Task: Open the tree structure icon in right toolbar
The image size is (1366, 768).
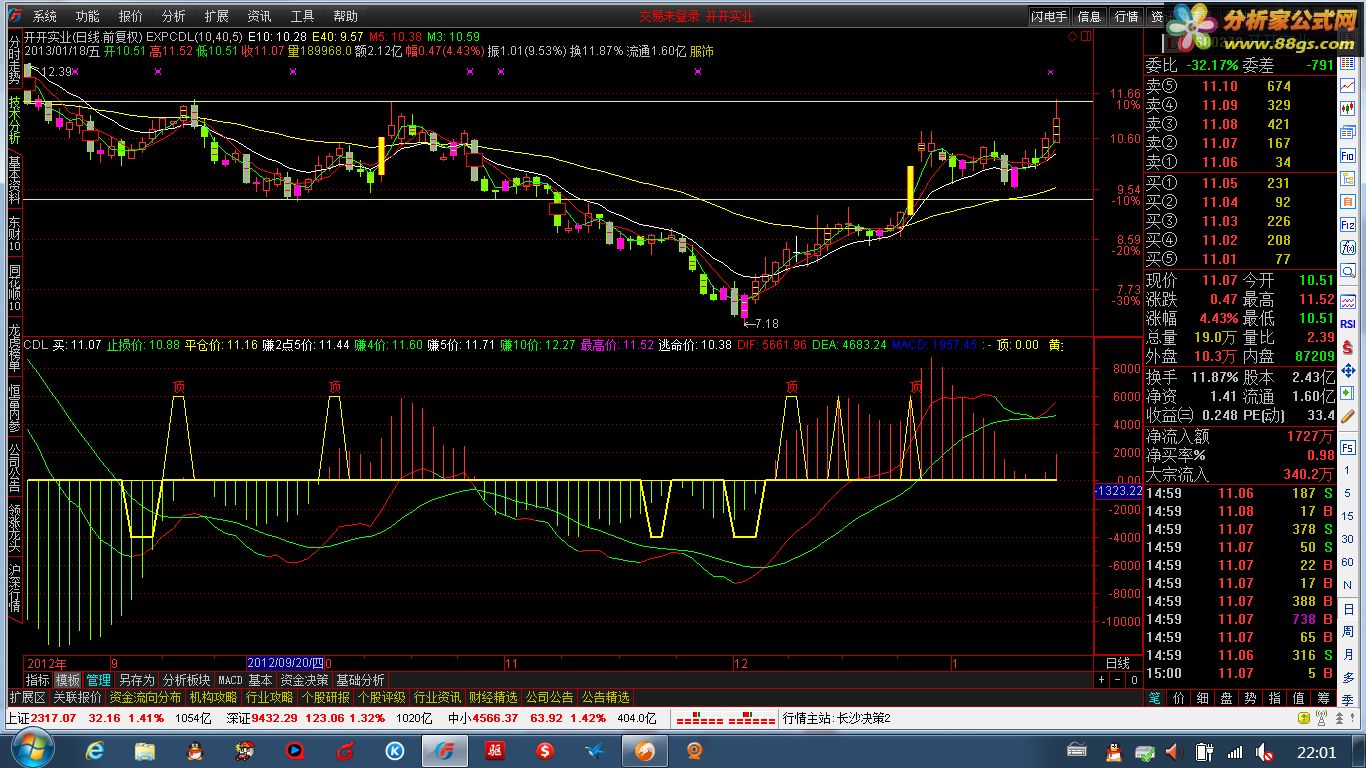Action: click(1348, 178)
